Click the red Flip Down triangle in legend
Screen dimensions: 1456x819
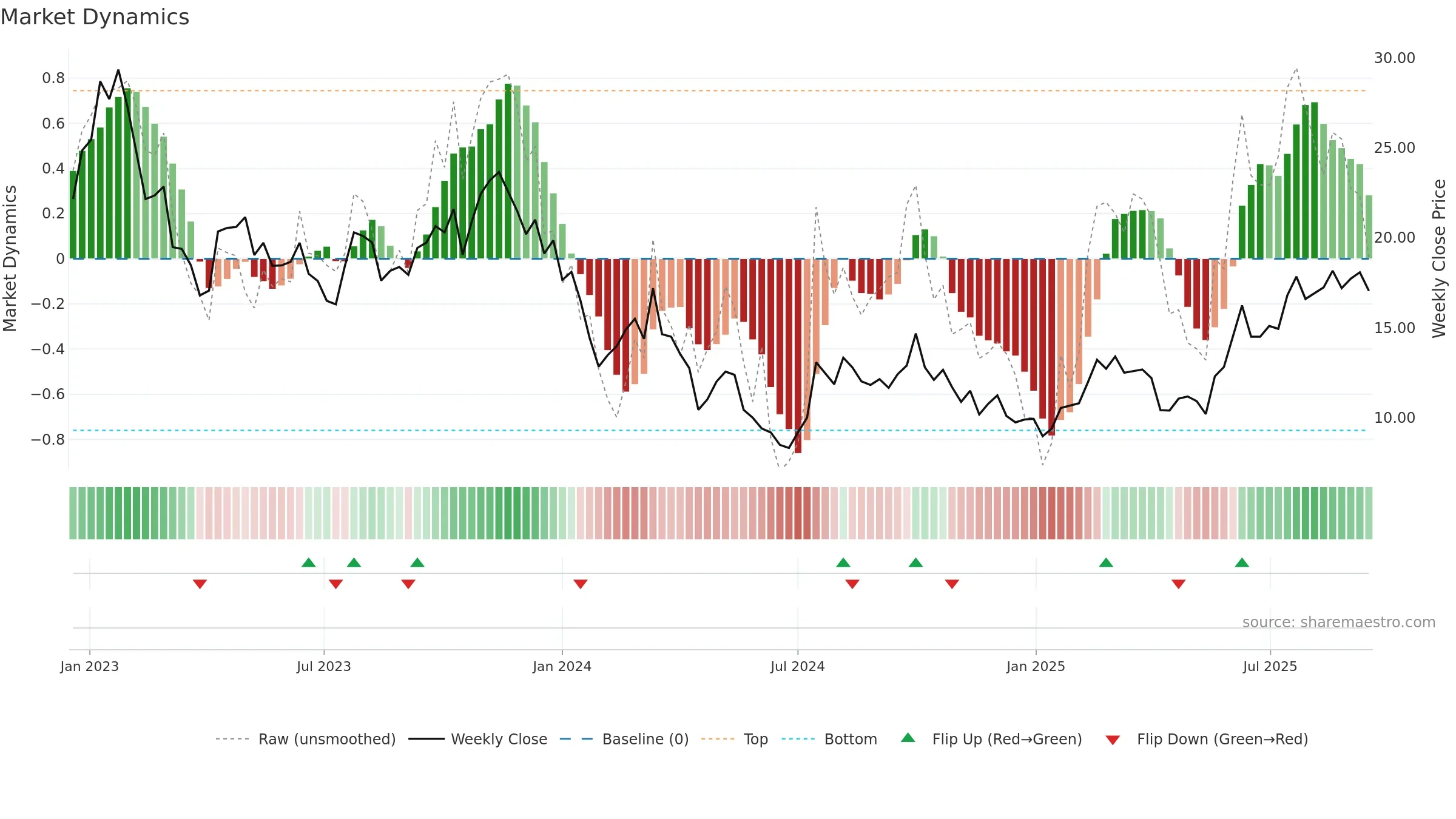[x=1113, y=740]
